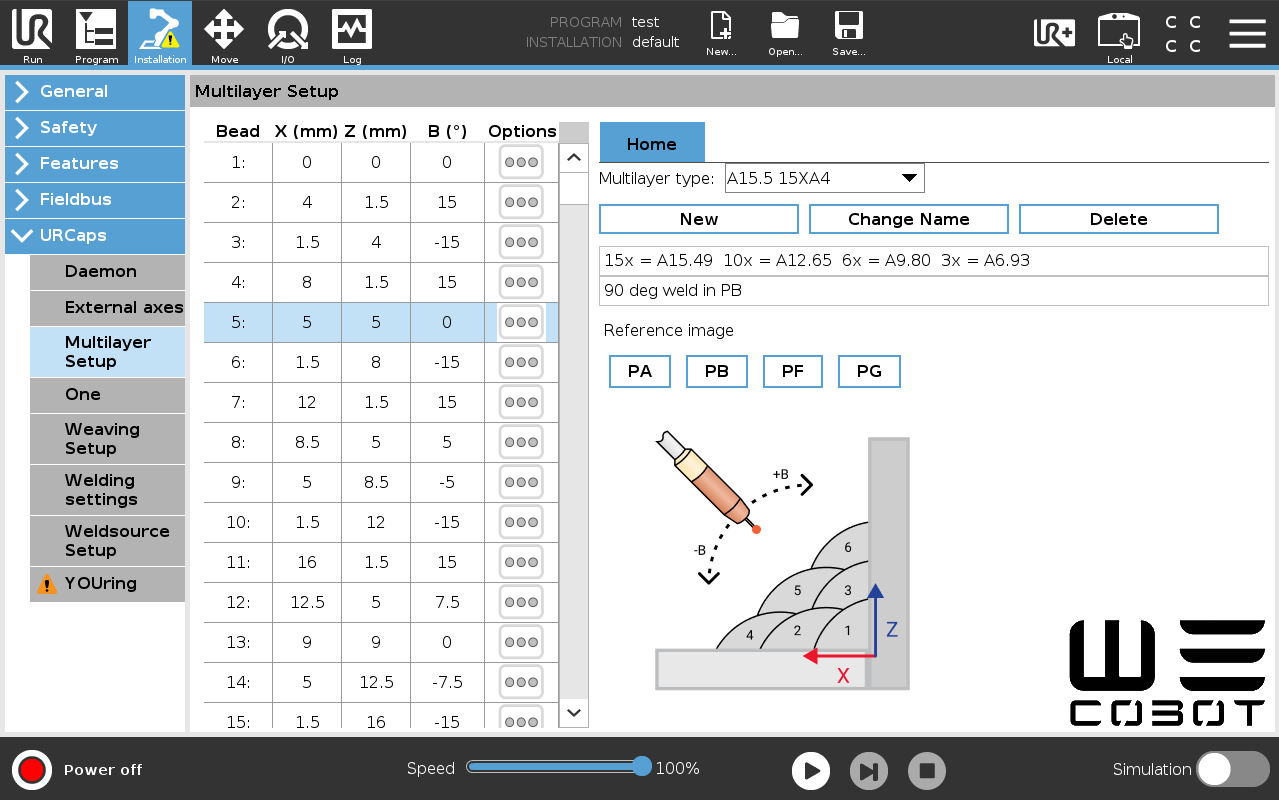Switch Simulation mode on
This screenshot has width=1279, height=800.
(x=1232, y=769)
